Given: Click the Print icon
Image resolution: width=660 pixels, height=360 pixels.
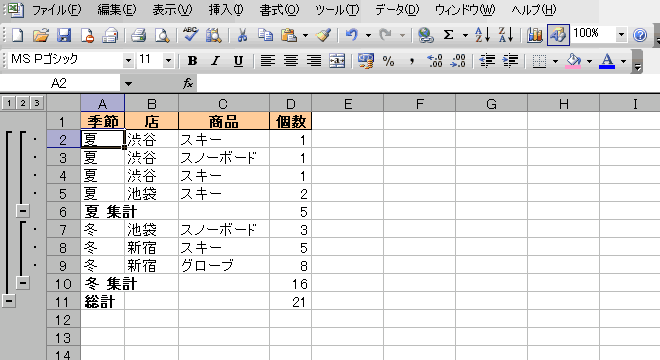Looking at the screenshot, I should [x=138, y=35].
